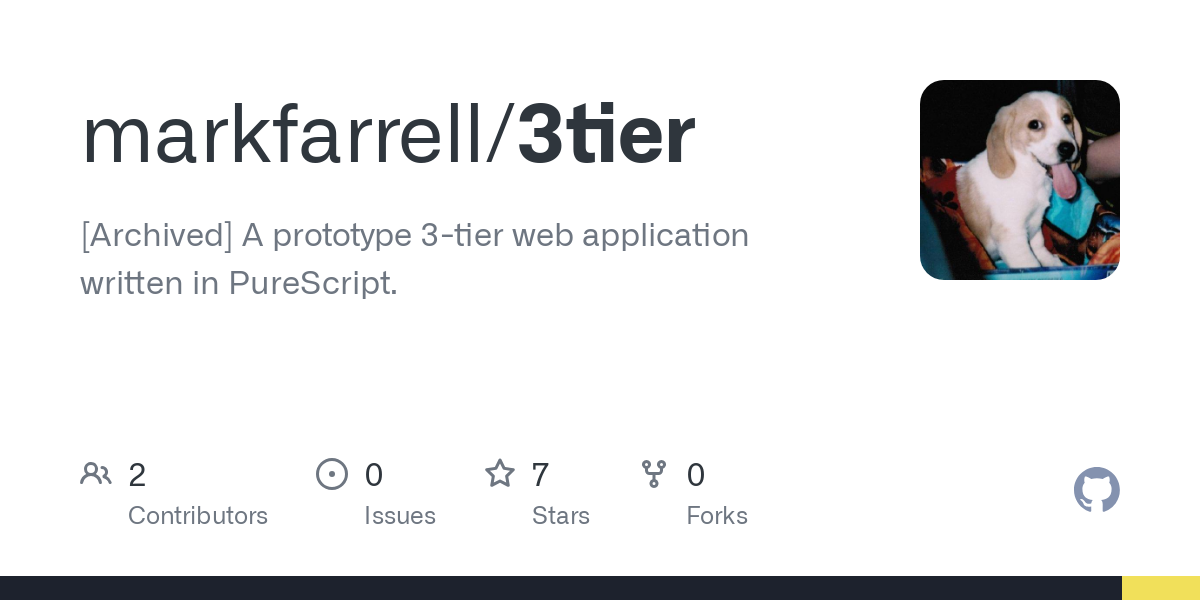Viewport: 1200px width, 600px height.
Task: Select the Contributors label text
Action: coord(198,516)
